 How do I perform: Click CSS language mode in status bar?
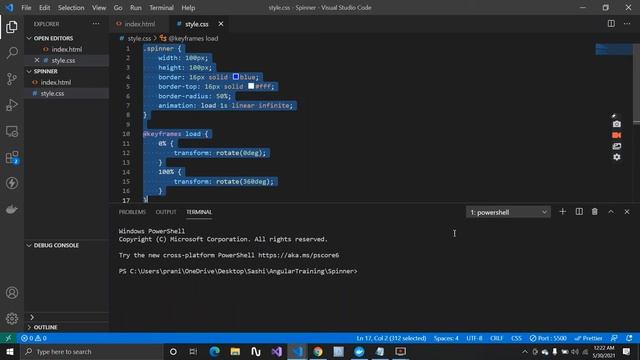pos(516,338)
